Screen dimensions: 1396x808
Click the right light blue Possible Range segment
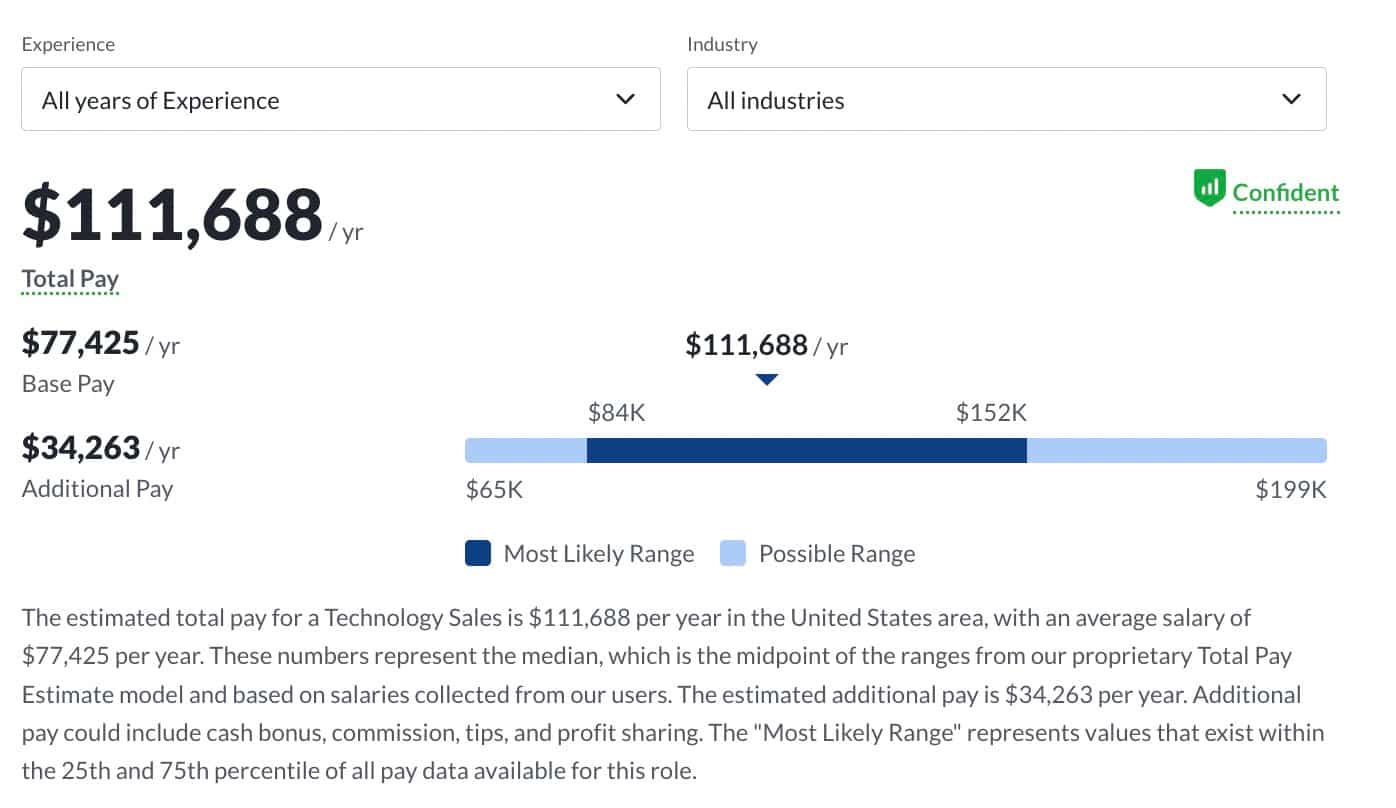1176,450
